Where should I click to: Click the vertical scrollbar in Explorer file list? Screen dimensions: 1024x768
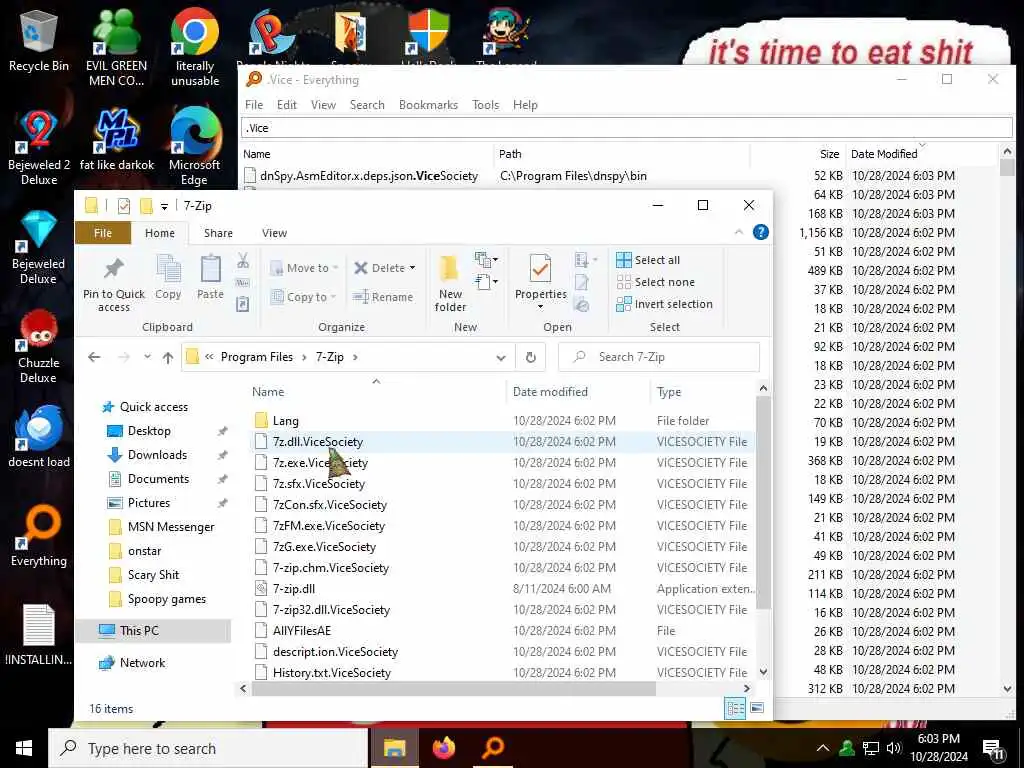[x=763, y=503]
